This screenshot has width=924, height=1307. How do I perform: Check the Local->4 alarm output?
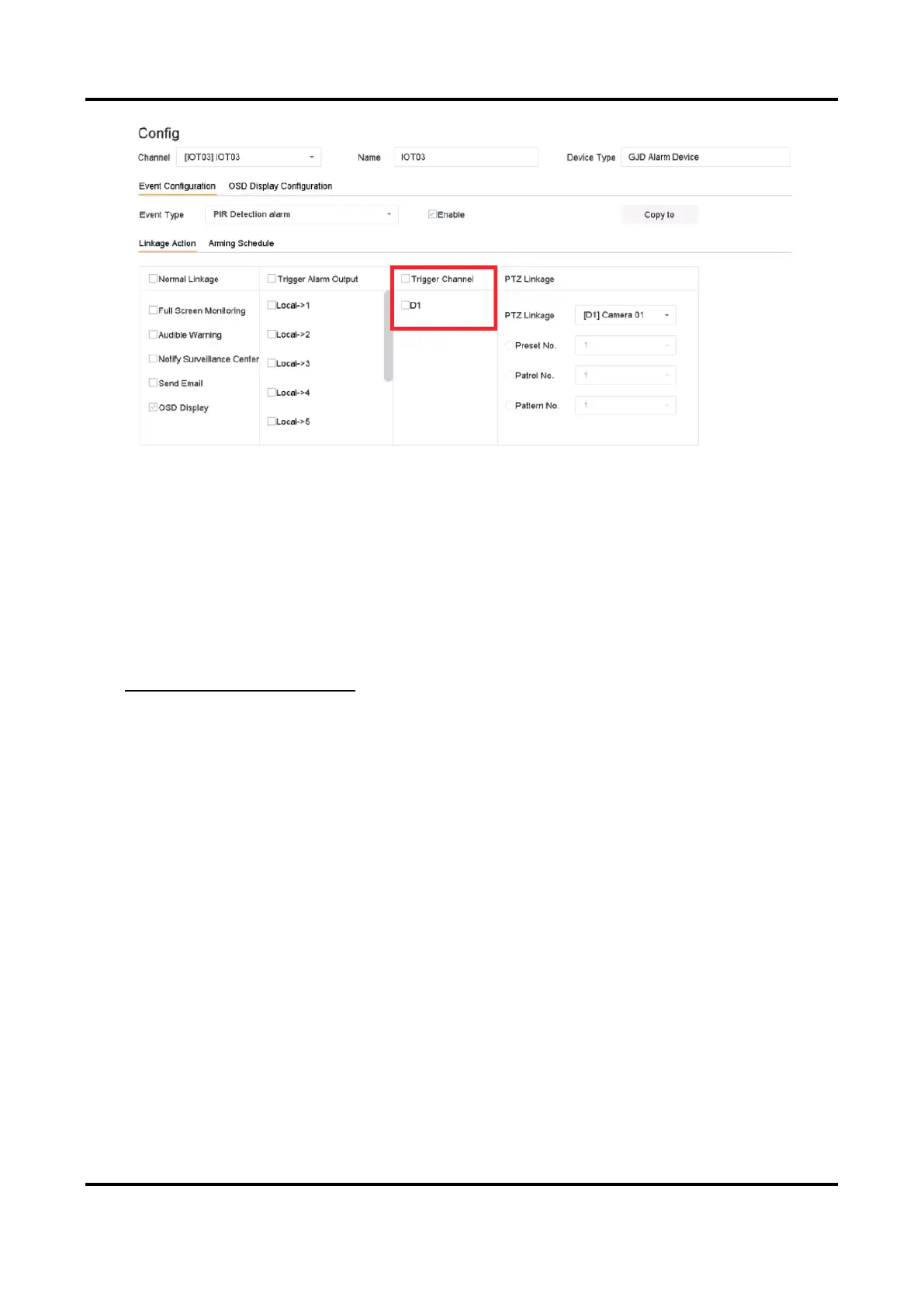coord(272,393)
